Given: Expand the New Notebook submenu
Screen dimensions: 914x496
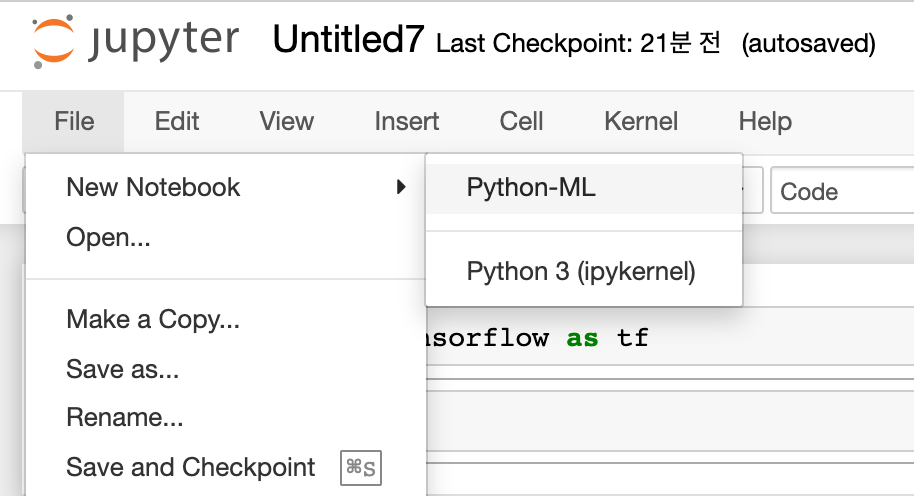Looking at the screenshot, I should pyautogui.click(x=226, y=188).
